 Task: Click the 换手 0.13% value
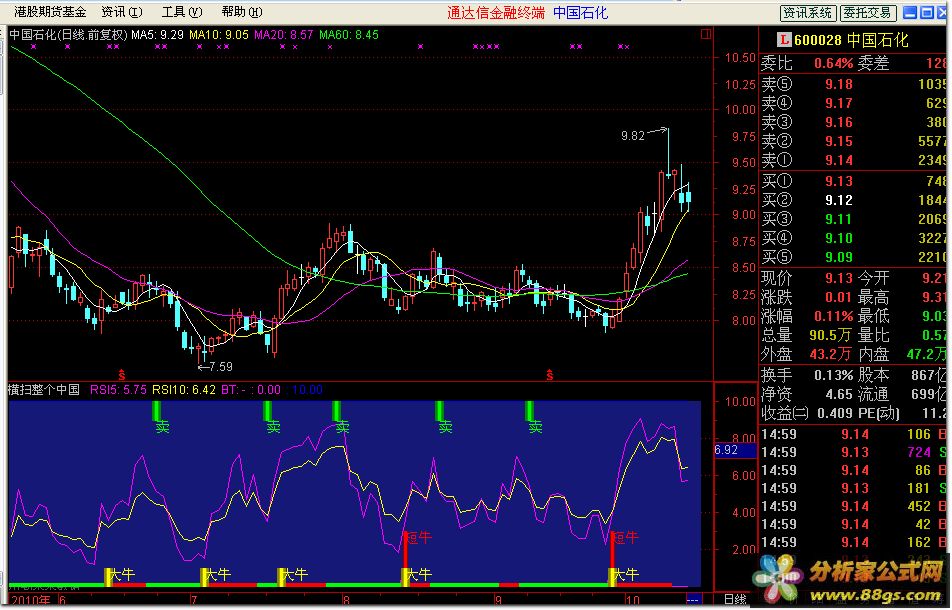[834, 376]
